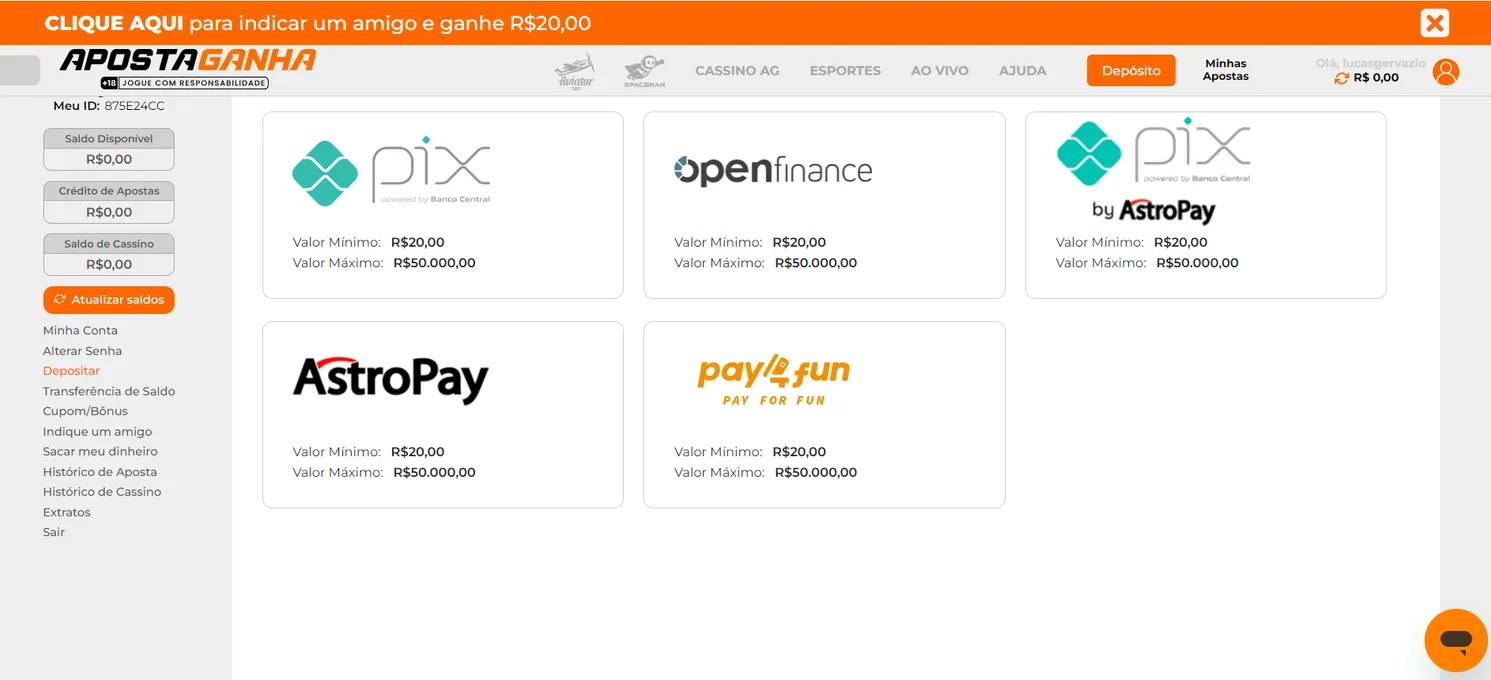Click the orange Depósito button
The width and height of the screenshot is (1491, 680).
pos(1131,70)
